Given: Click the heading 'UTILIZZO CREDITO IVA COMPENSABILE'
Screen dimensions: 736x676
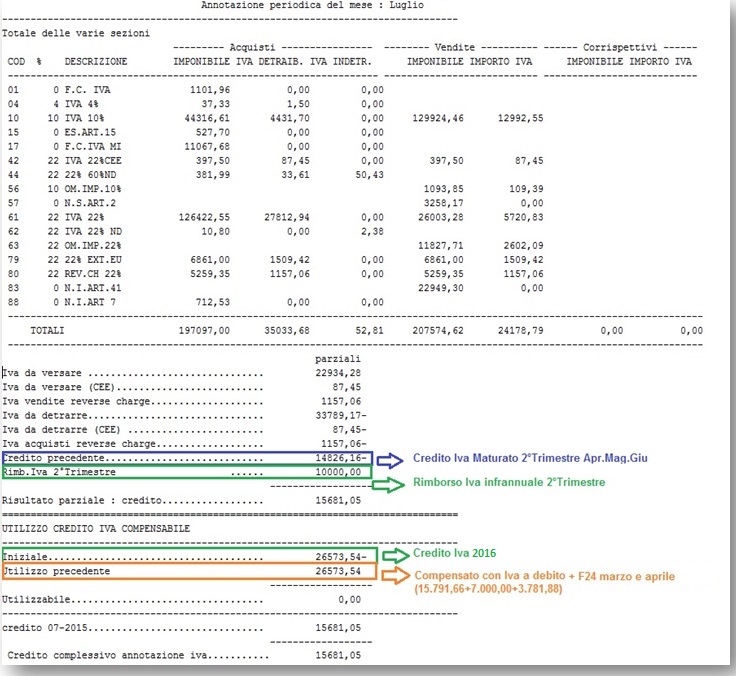Looking at the screenshot, I should click(96, 529).
